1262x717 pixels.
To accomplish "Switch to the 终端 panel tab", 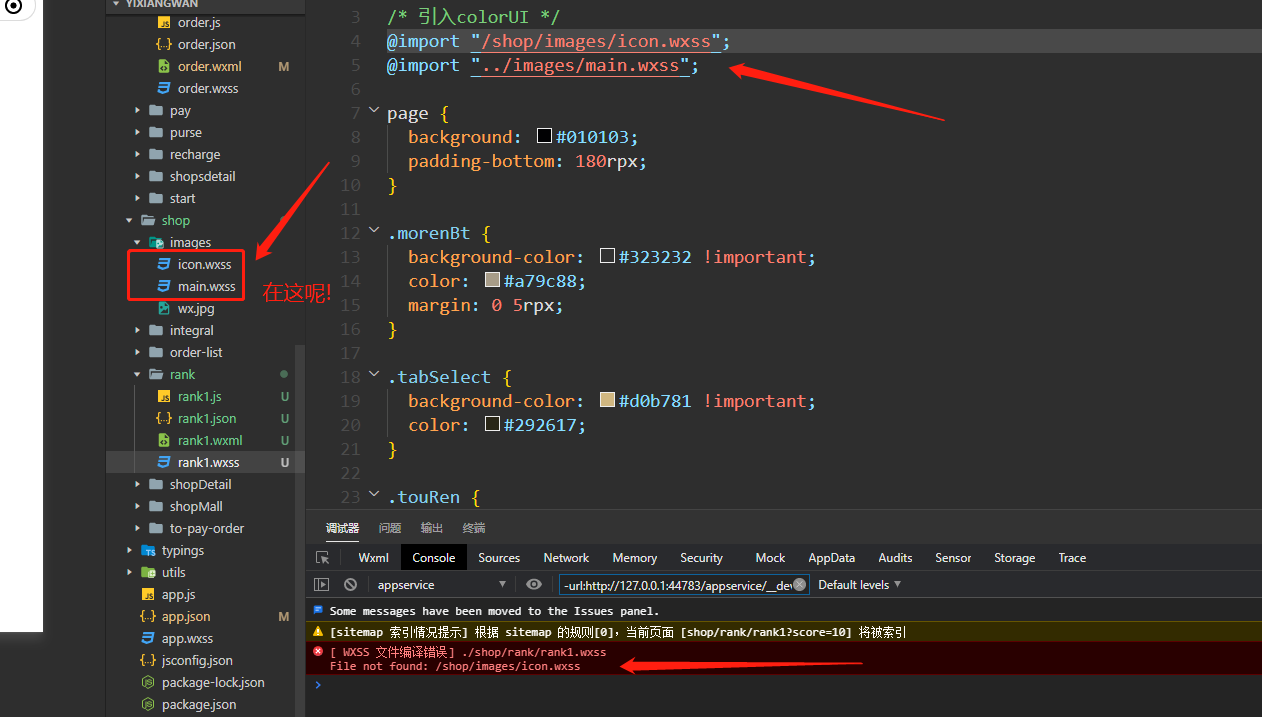I will pos(474,528).
